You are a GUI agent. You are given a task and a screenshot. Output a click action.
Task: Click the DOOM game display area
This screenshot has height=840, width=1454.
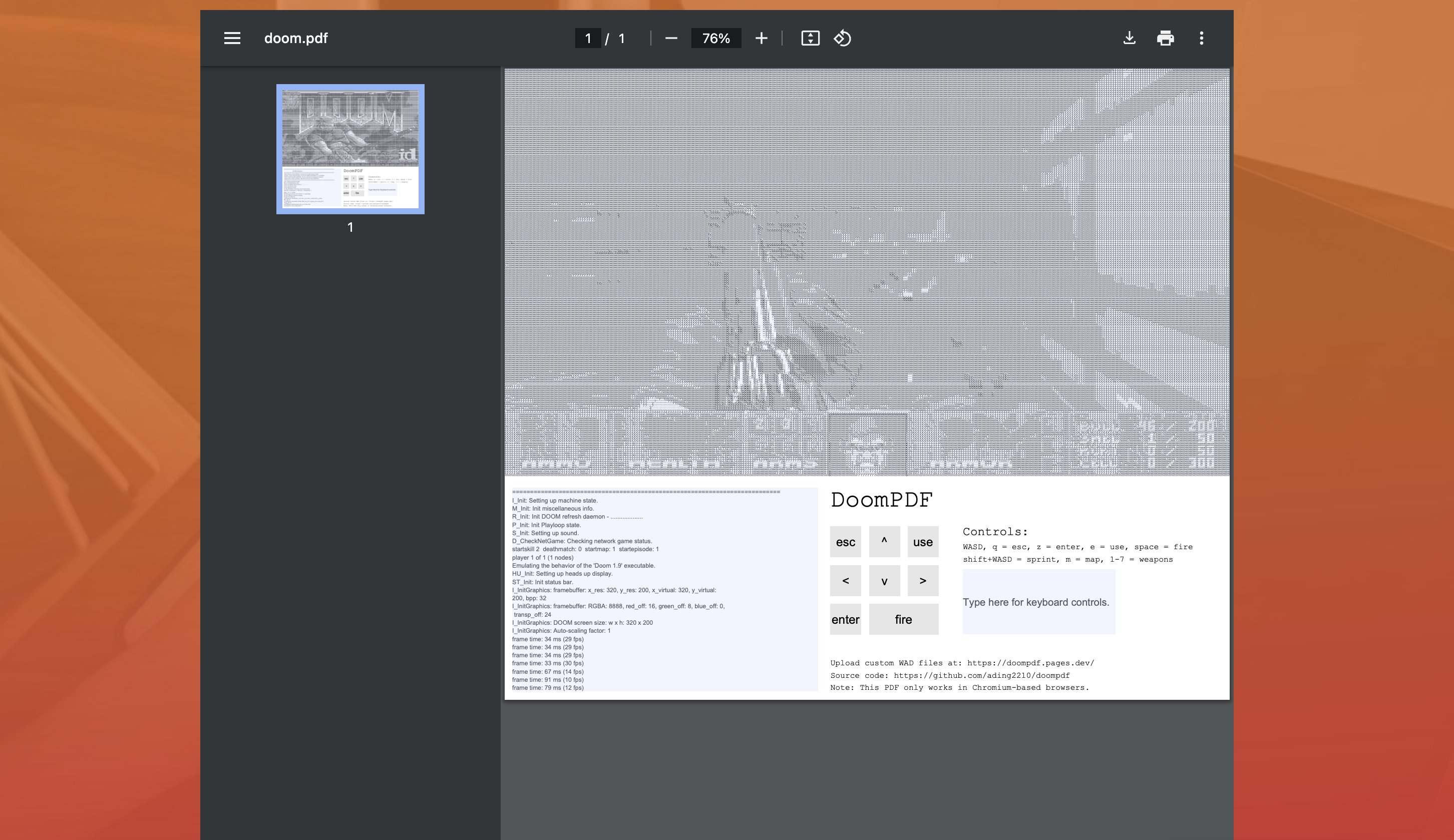867,272
